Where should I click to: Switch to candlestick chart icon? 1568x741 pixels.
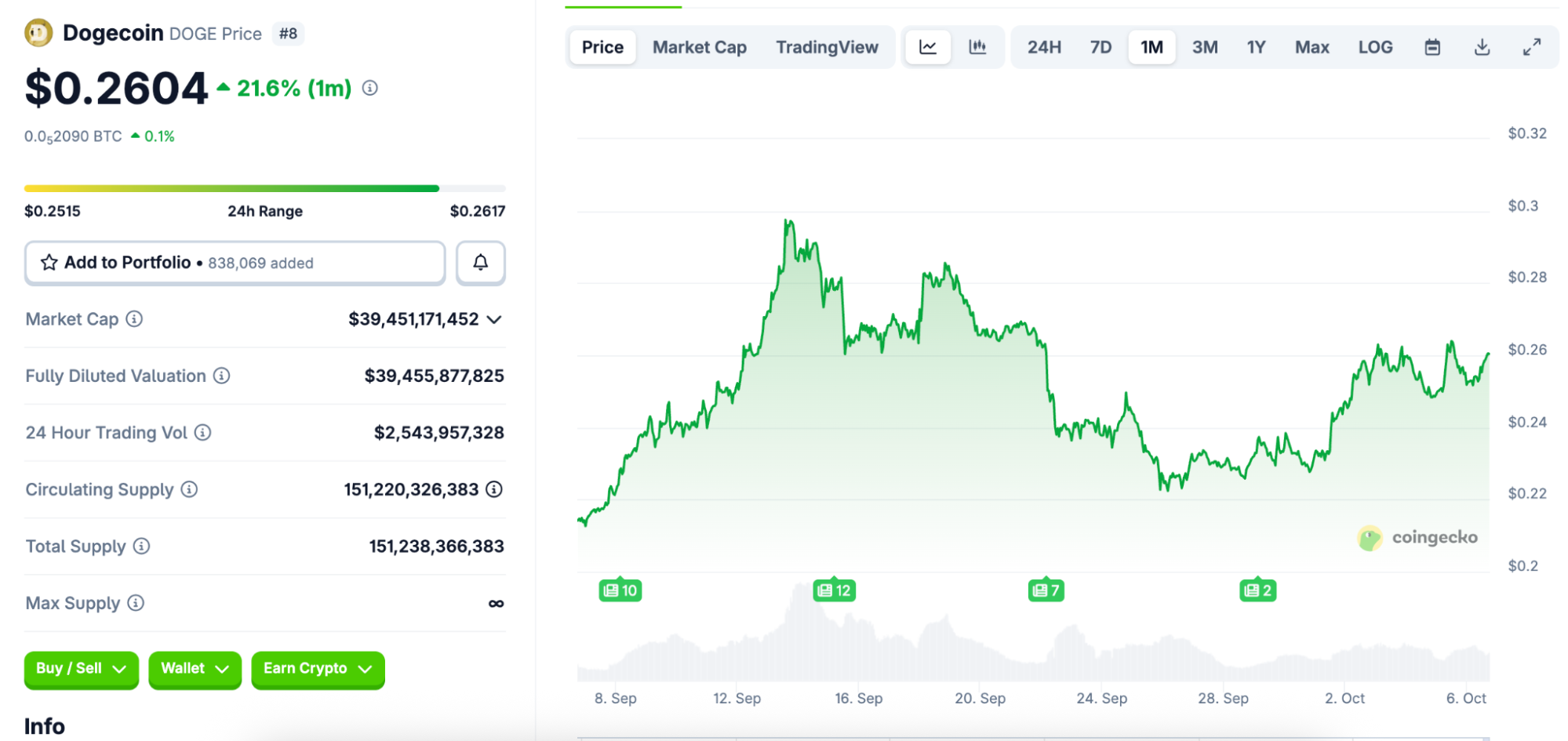coord(977,47)
